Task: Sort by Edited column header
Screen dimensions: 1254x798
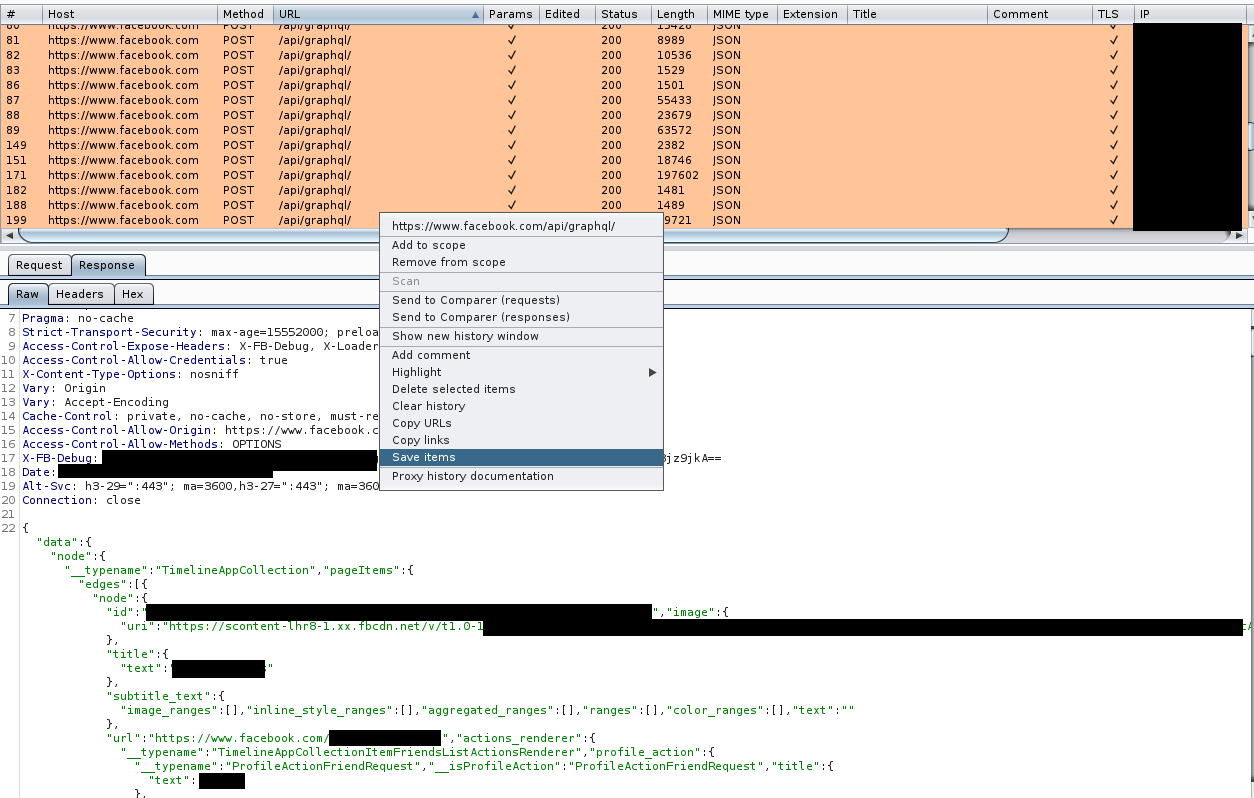Action: tap(567, 14)
